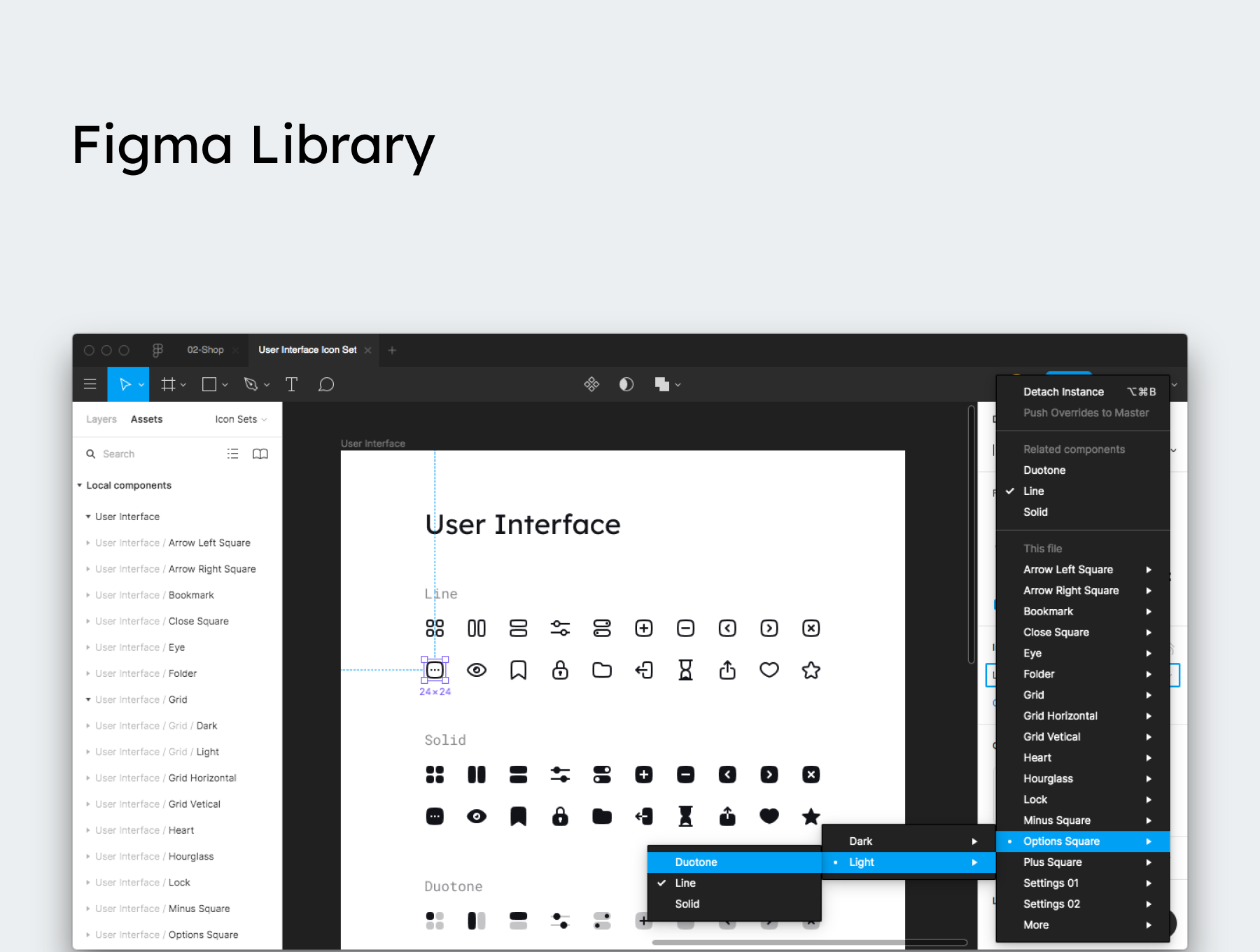Select the Frame tool
1260x952 pixels.
[x=168, y=384]
